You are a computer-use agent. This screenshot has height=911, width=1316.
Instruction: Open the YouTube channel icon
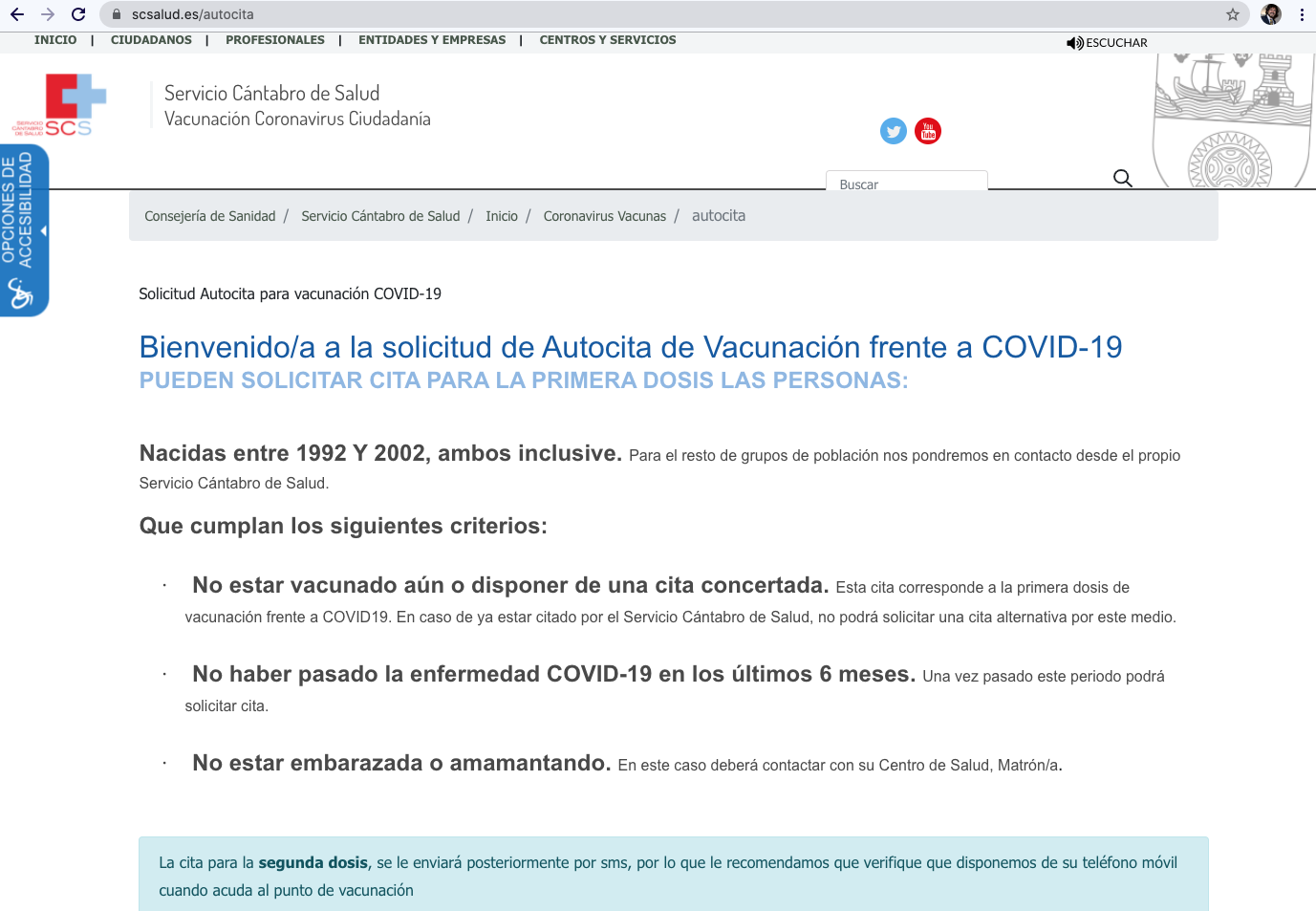[x=927, y=131]
